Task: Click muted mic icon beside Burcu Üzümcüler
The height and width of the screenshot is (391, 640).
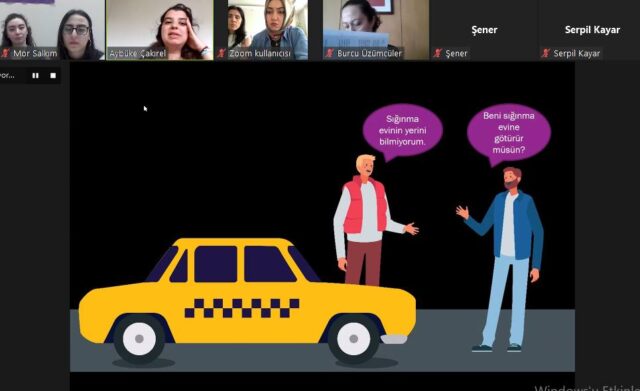Action: point(330,53)
